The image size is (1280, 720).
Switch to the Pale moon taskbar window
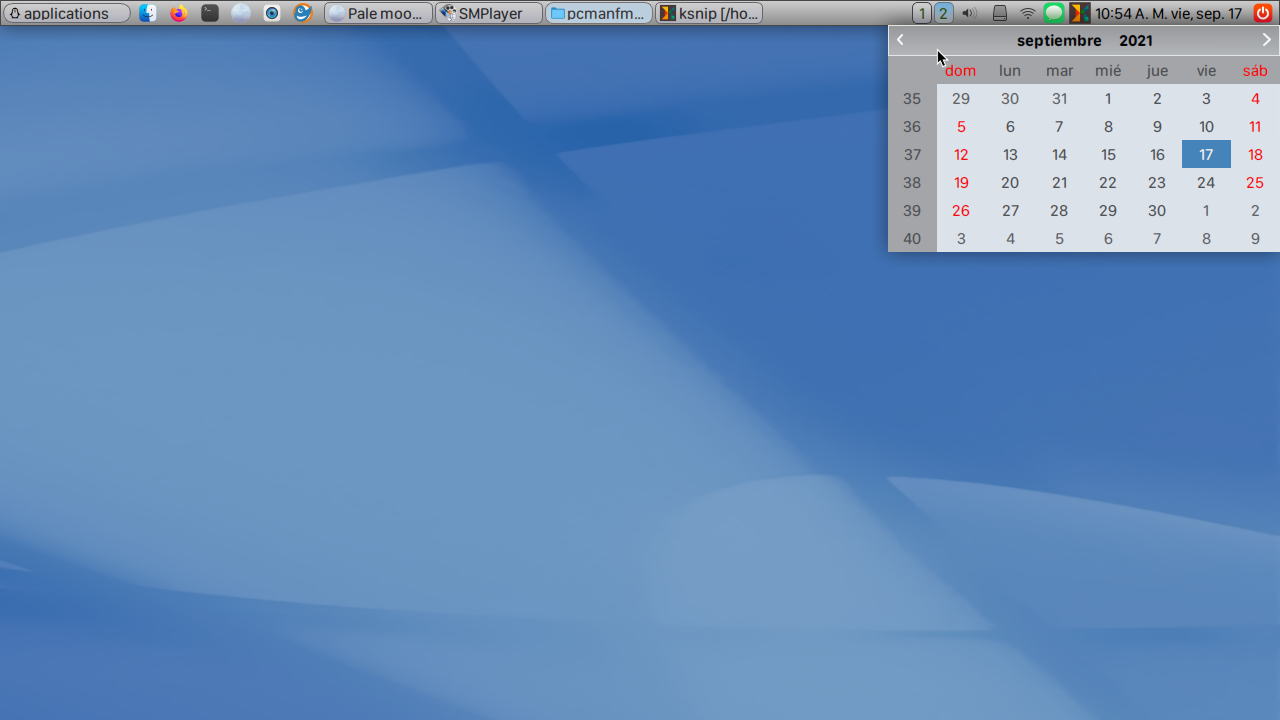(379, 13)
